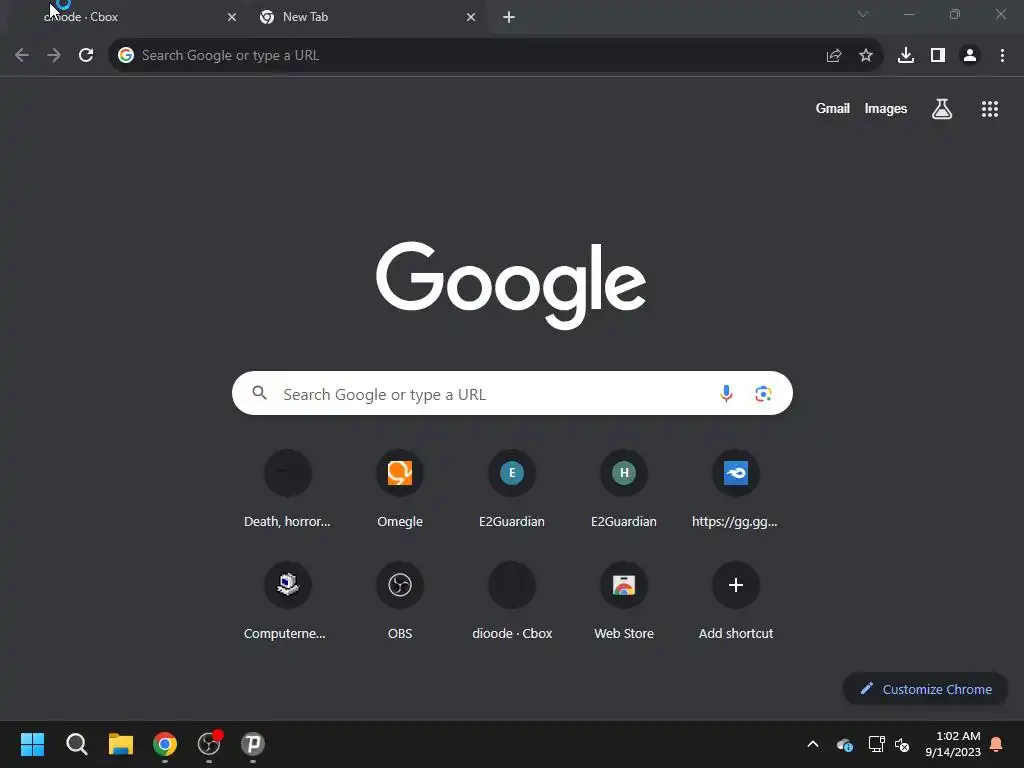The width and height of the screenshot is (1024, 768).
Task: Open the three-dot Chrome menu
Action: pos(1002,56)
